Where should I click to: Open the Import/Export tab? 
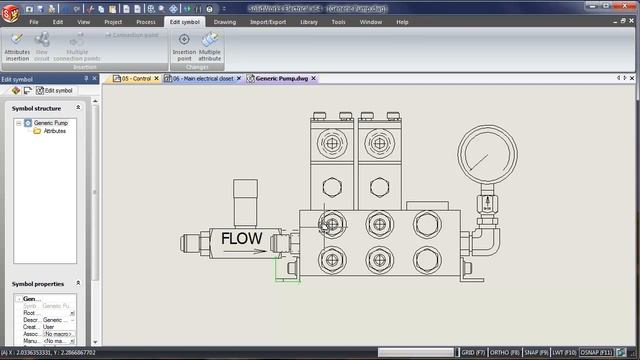pos(268,22)
